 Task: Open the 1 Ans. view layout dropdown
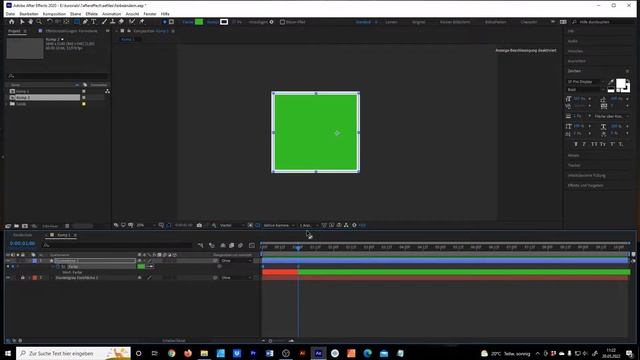[x=309, y=225]
